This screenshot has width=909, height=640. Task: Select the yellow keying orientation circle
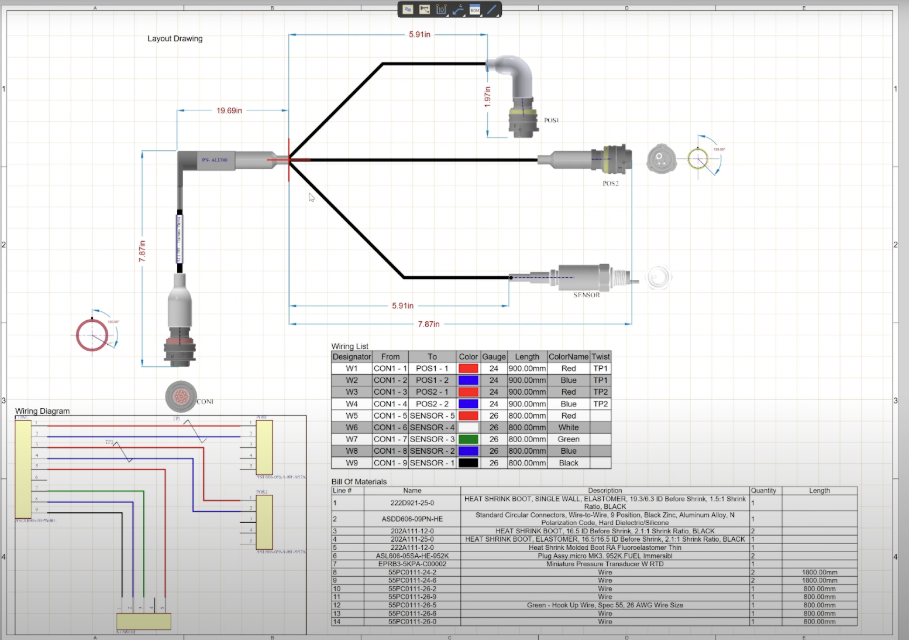[697, 158]
